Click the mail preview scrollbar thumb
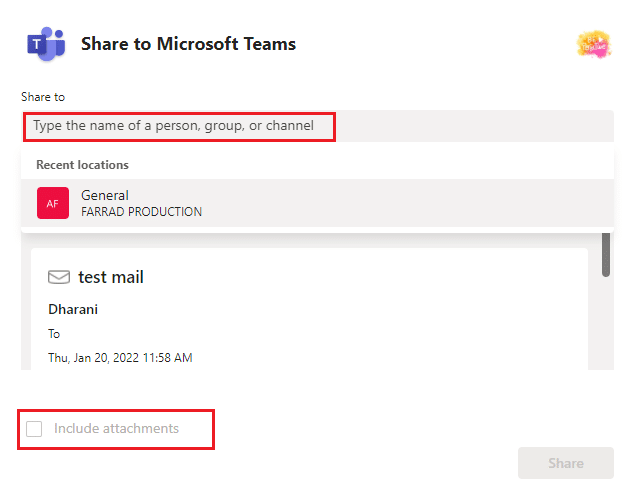Image resolution: width=634 pixels, height=483 pixels. (605, 255)
